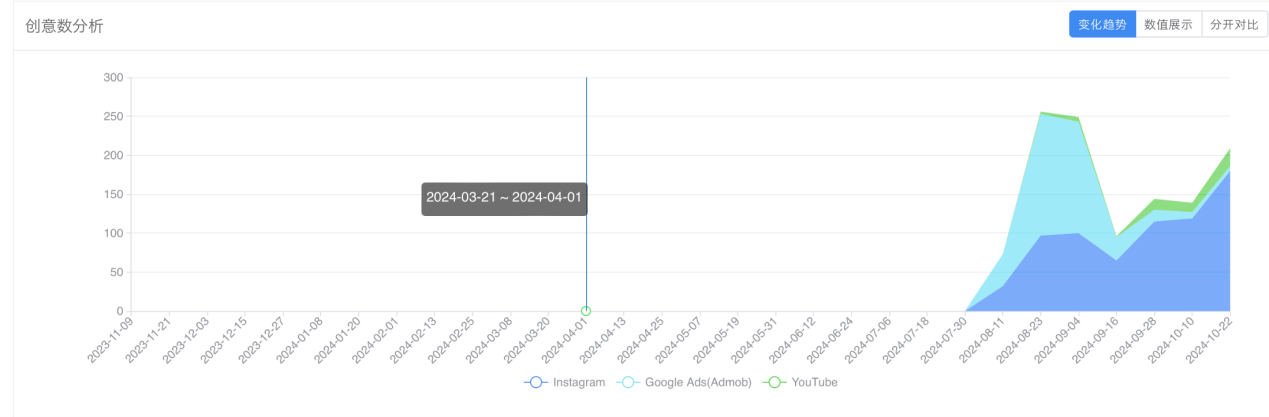Viewport: 1269px width, 417px height.
Task: Click the 2024-03-21 ~ 2024-04-01 tooltip
Action: (x=503, y=198)
